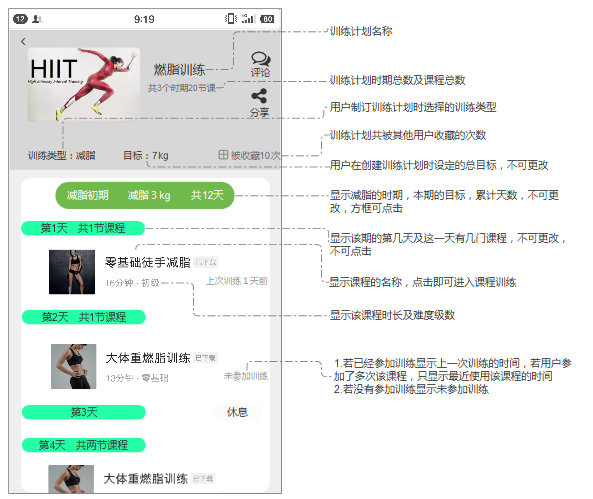Tap the 燃脂训练 plan title

(x=179, y=70)
